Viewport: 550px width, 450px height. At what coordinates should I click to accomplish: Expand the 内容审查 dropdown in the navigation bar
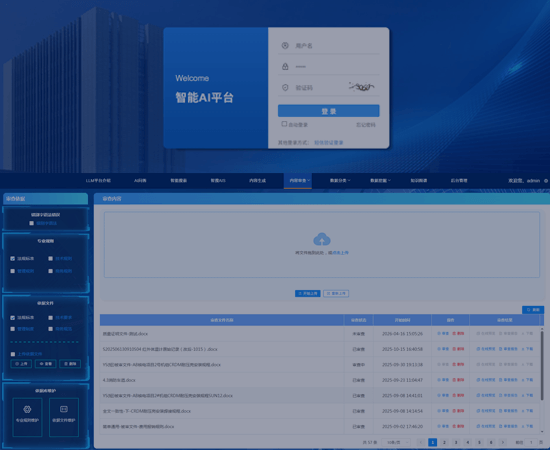[298, 181]
